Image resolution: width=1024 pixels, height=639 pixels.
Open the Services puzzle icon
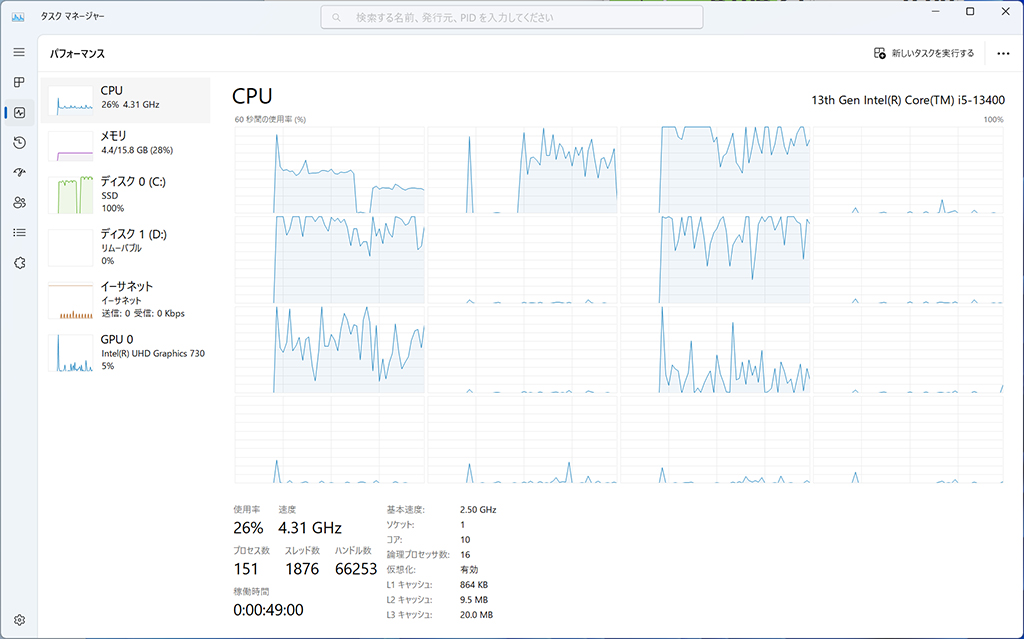[x=19, y=263]
